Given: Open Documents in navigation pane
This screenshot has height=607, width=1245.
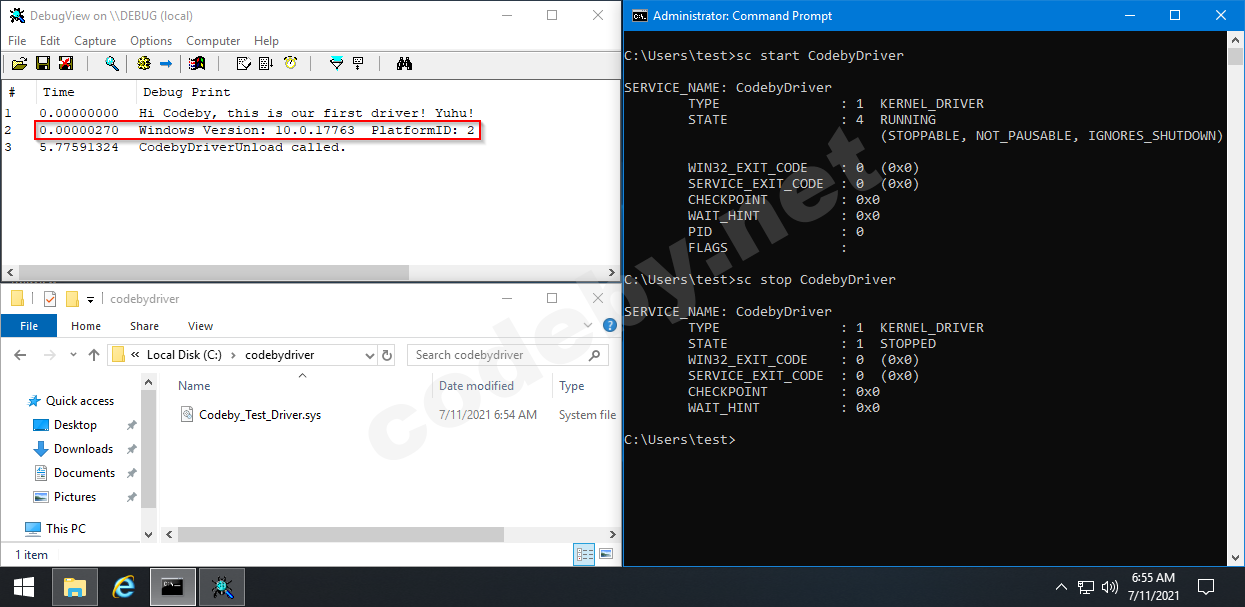Looking at the screenshot, I should coord(84,473).
